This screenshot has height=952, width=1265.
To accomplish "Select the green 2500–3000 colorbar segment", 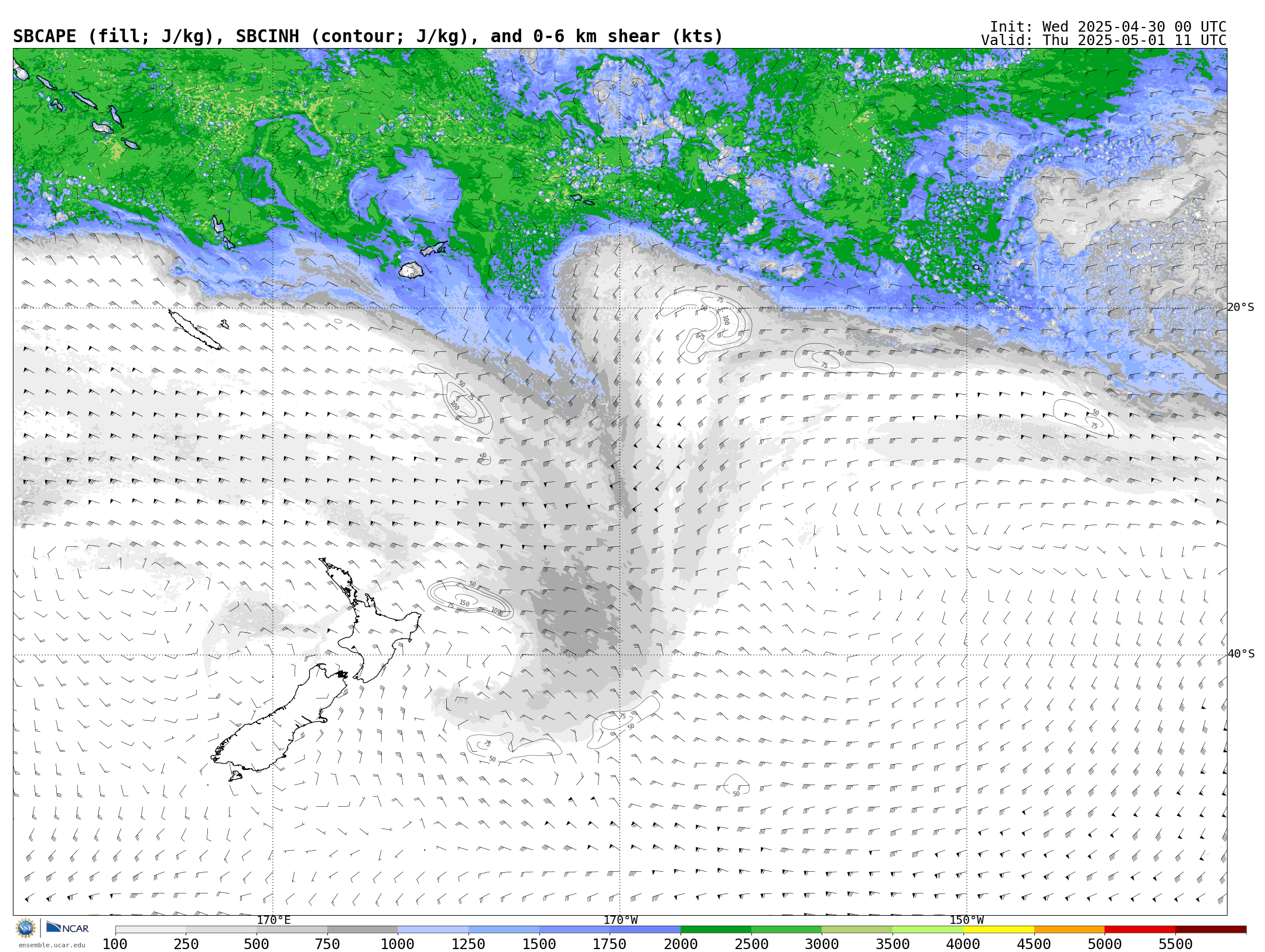I will (787, 930).
